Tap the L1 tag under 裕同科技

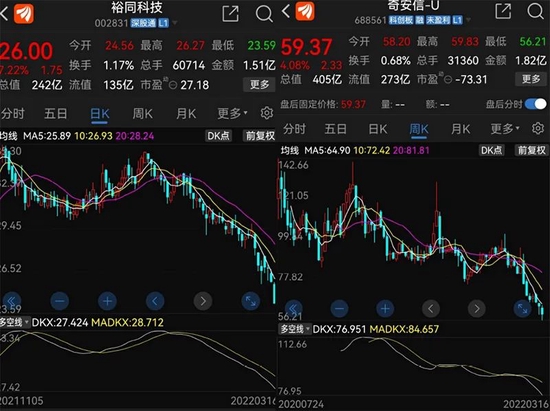click(163, 23)
